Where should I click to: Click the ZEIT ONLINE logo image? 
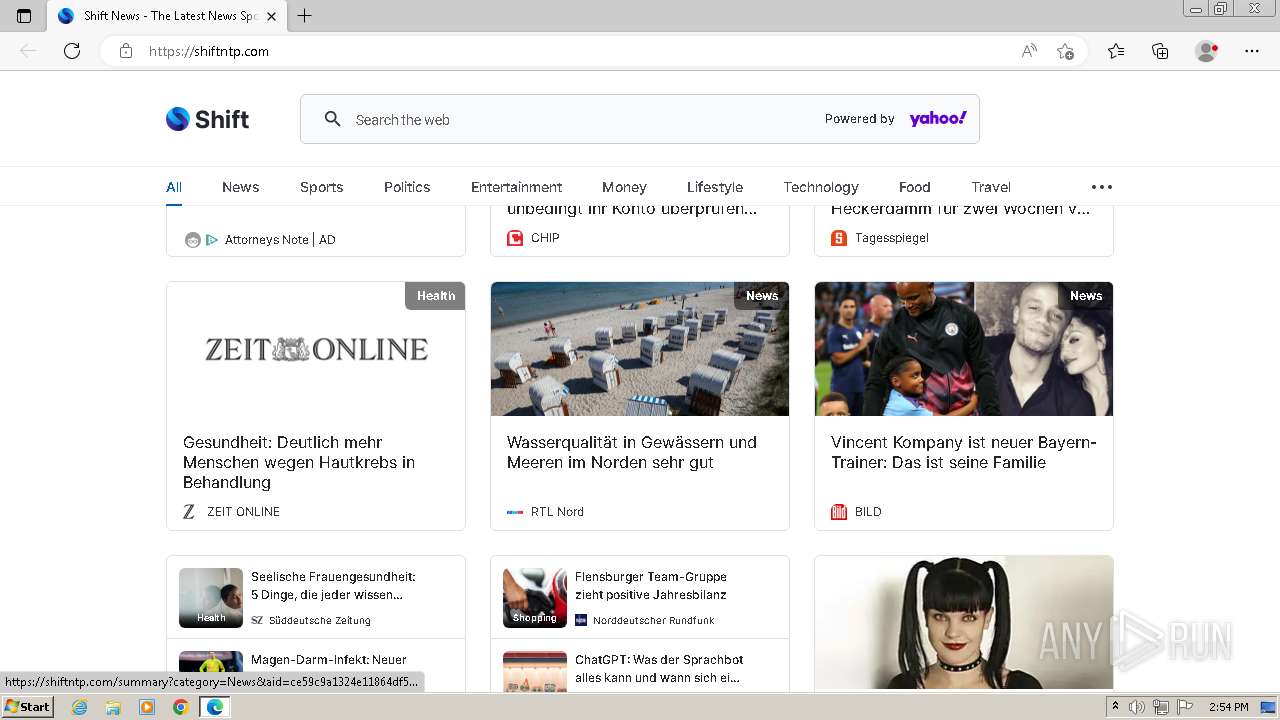tap(316, 349)
